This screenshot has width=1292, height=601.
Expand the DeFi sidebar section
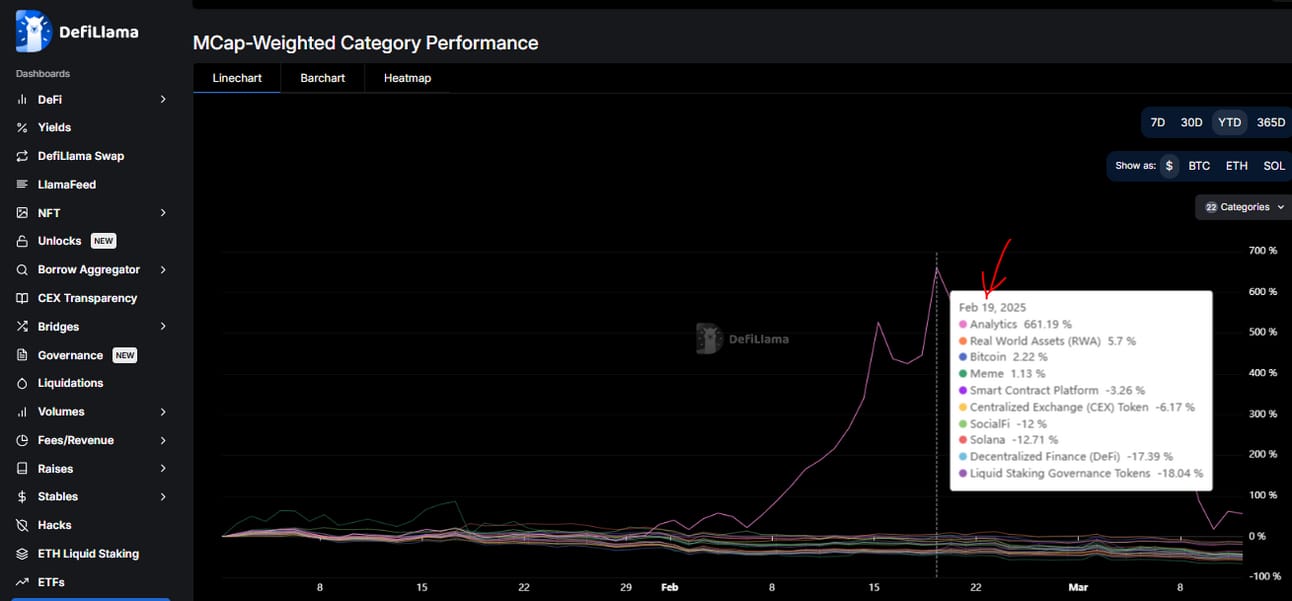coord(163,100)
